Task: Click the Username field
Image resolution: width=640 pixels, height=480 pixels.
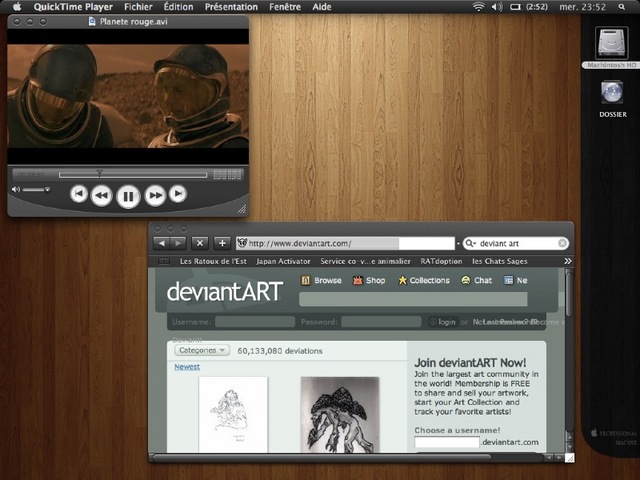Action: 255,322
